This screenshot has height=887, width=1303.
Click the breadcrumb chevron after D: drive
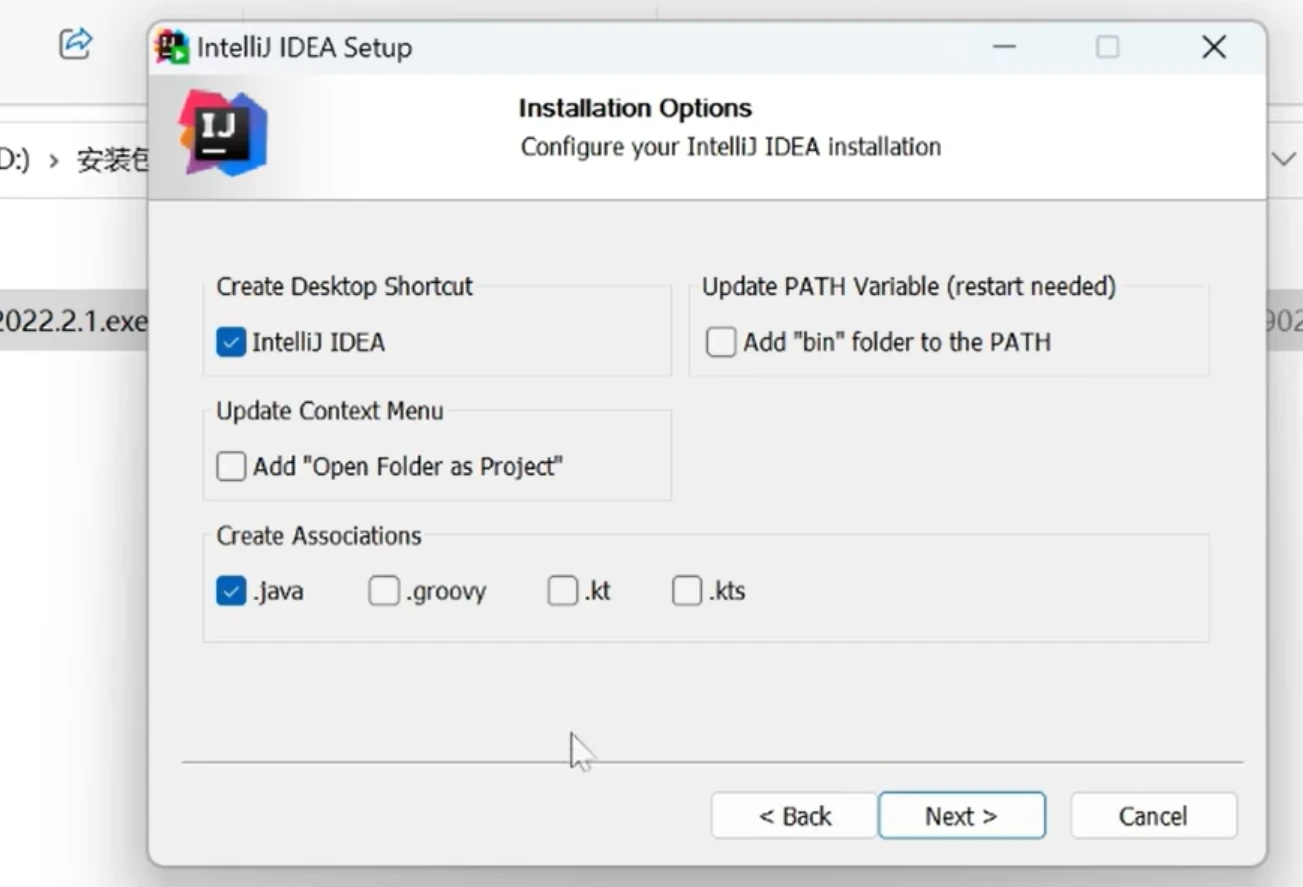coord(53,160)
